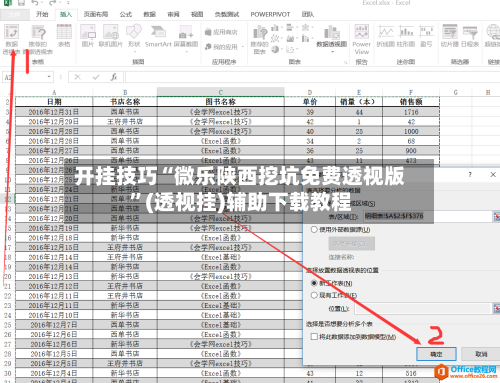Open the POWERPIVOT ribbon tab

tap(270, 14)
